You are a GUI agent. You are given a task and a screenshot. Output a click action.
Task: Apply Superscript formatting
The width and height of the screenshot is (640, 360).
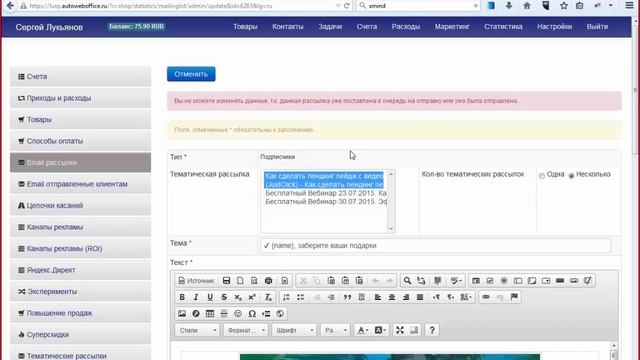(252, 297)
